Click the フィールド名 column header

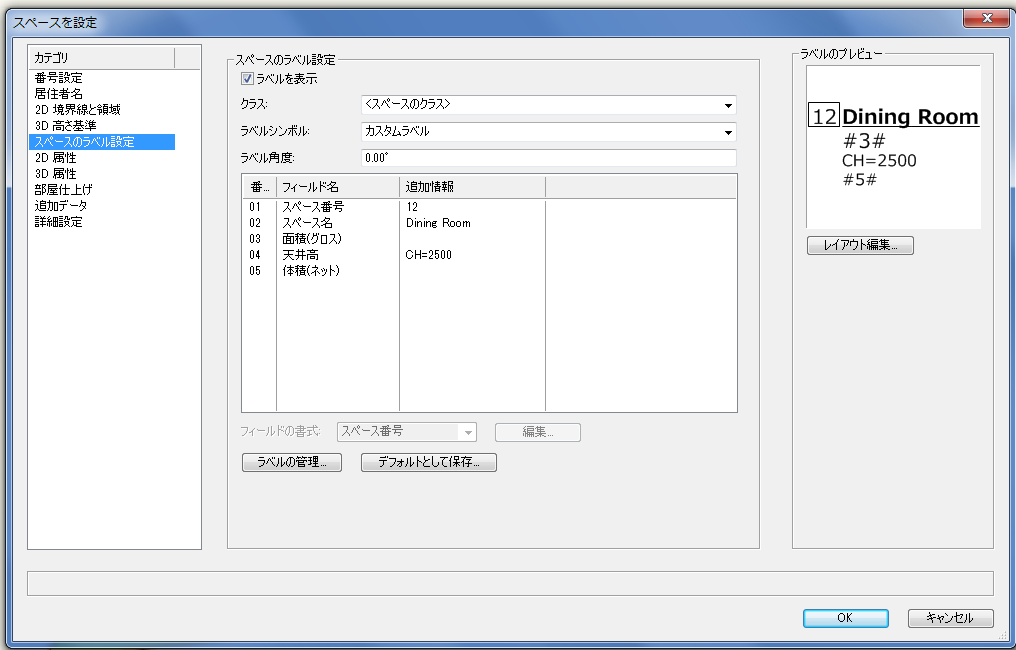click(337, 187)
